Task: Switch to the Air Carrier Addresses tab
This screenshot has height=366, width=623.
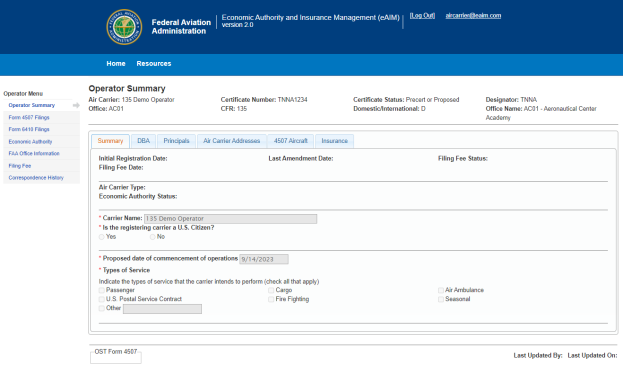Action: pos(232,141)
